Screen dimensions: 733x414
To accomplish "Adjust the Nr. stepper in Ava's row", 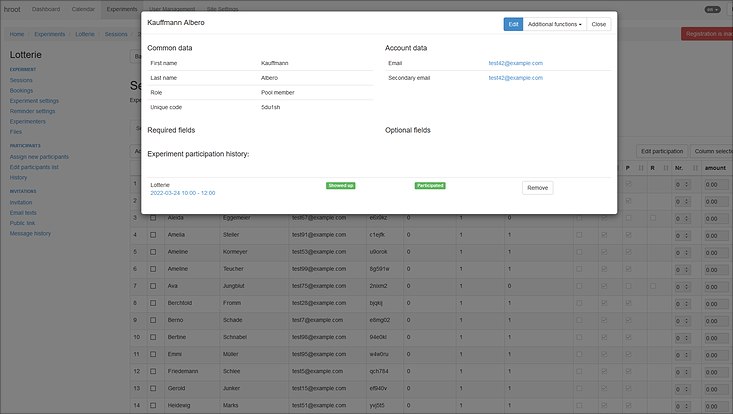I will coord(683,285).
